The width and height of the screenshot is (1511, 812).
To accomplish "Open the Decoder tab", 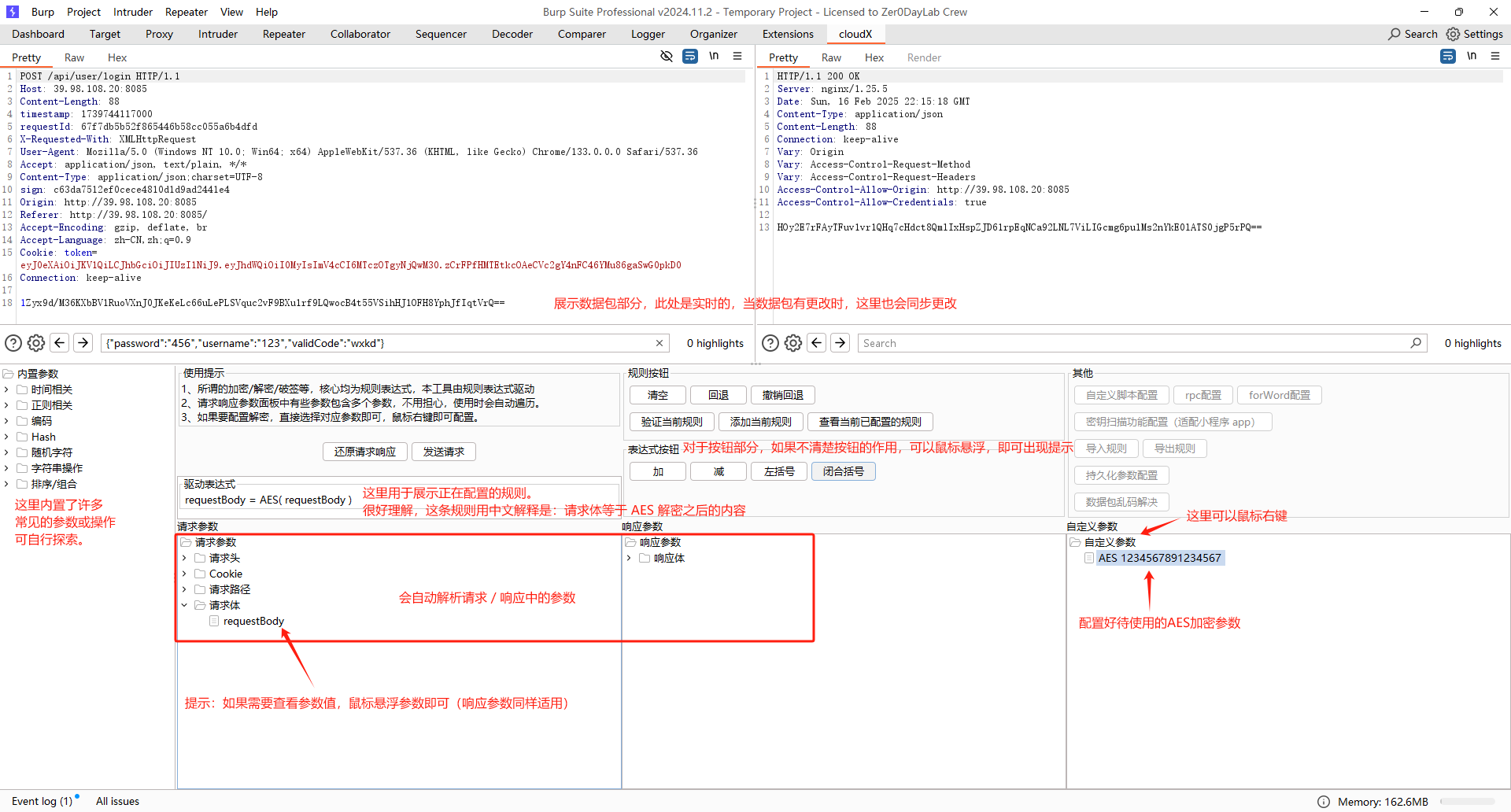I will pyautogui.click(x=512, y=34).
